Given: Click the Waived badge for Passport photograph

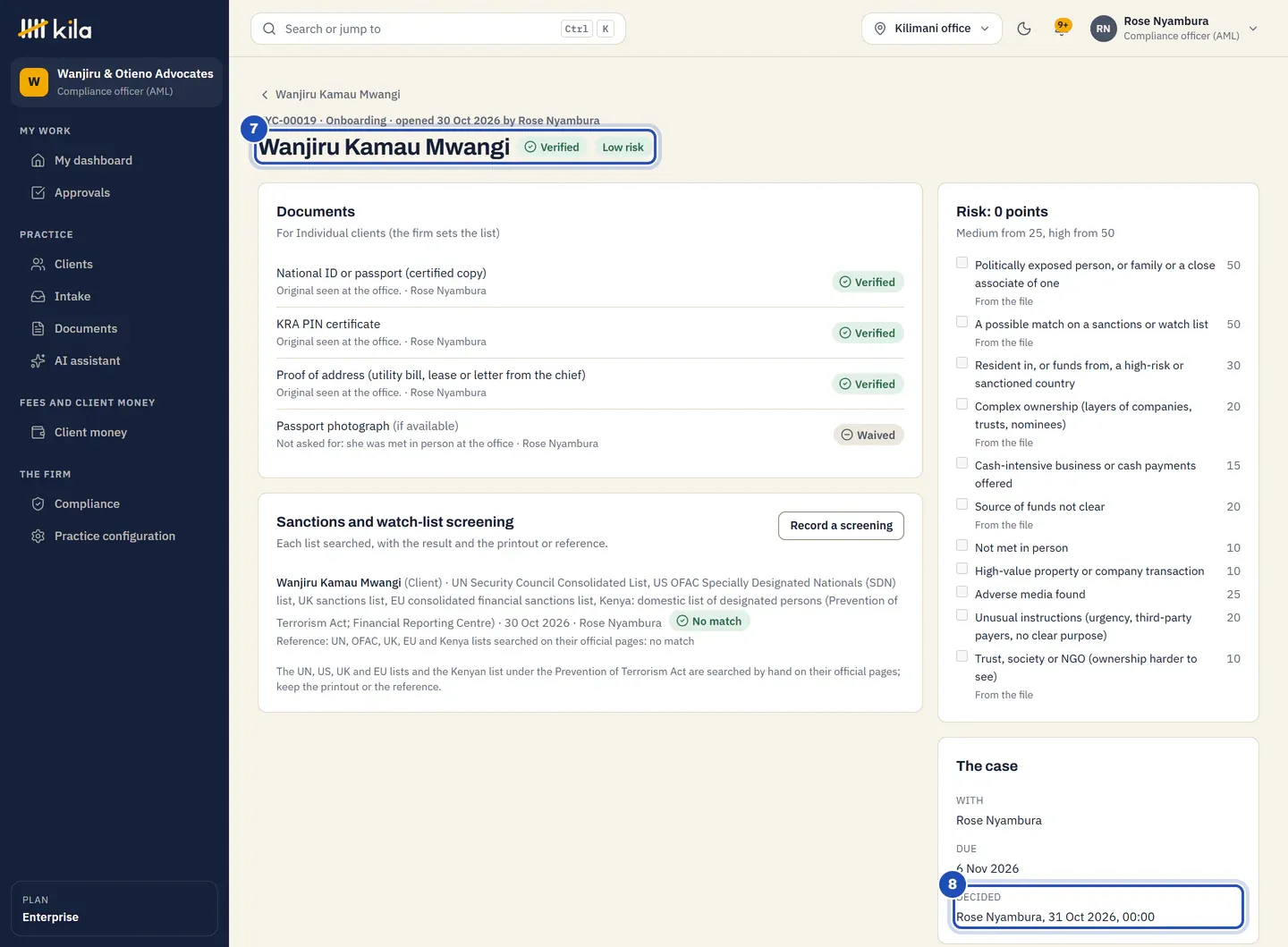Looking at the screenshot, I should (x=869, y=435).
